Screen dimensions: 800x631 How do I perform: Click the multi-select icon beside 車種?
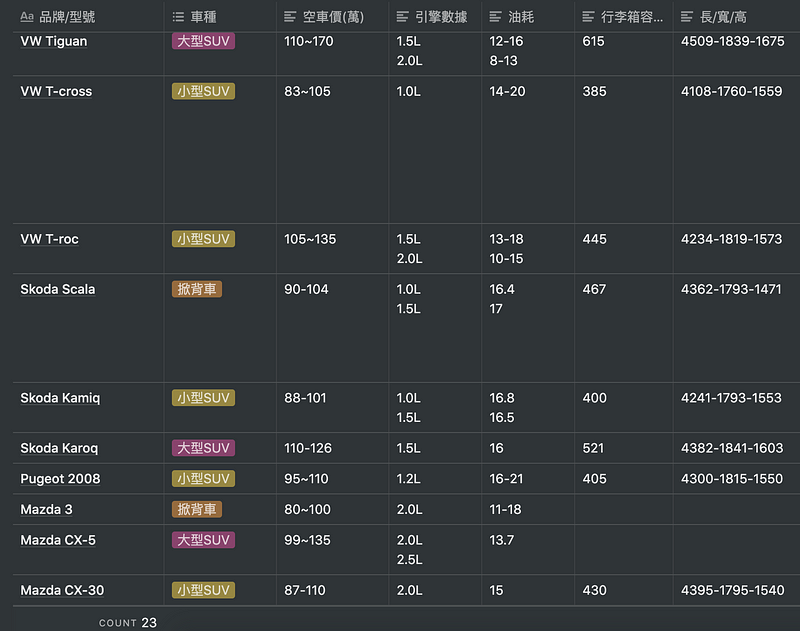178,17
